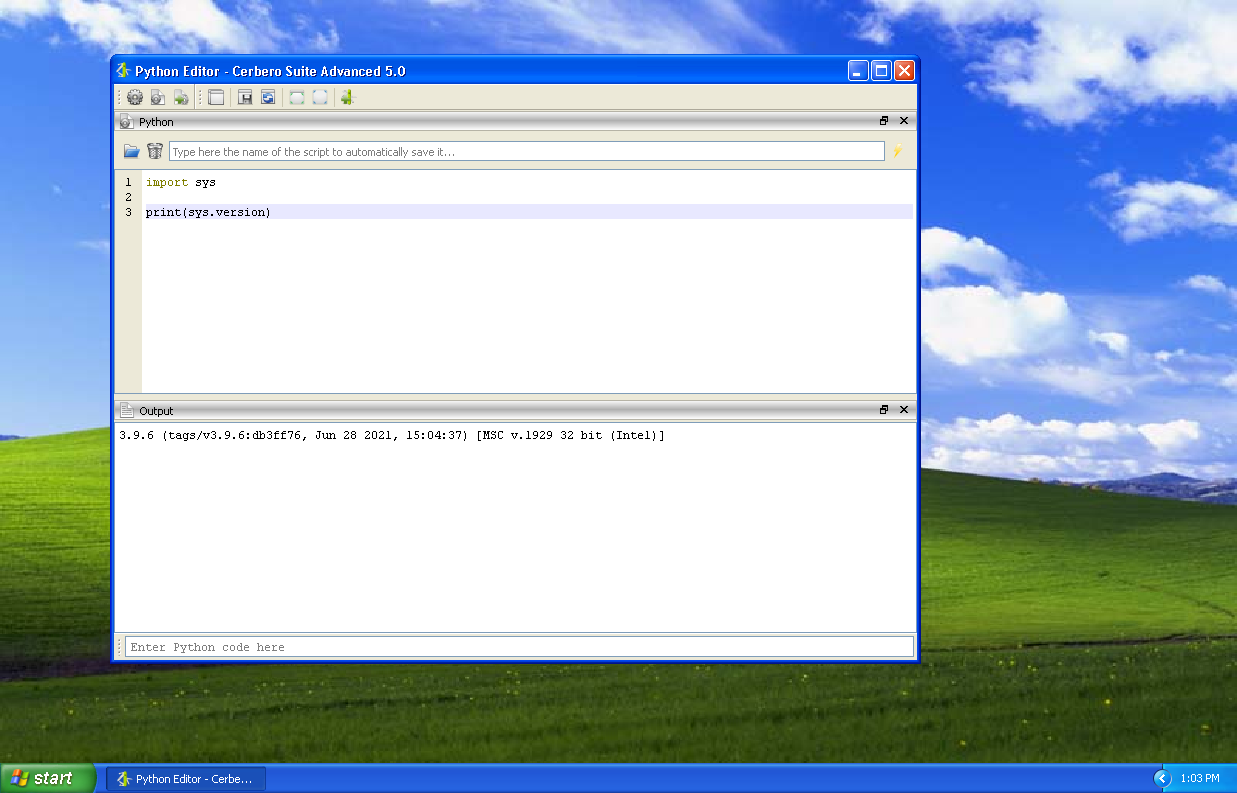
Task: Click the lightning bolt run icon
Action: [898, 151]
